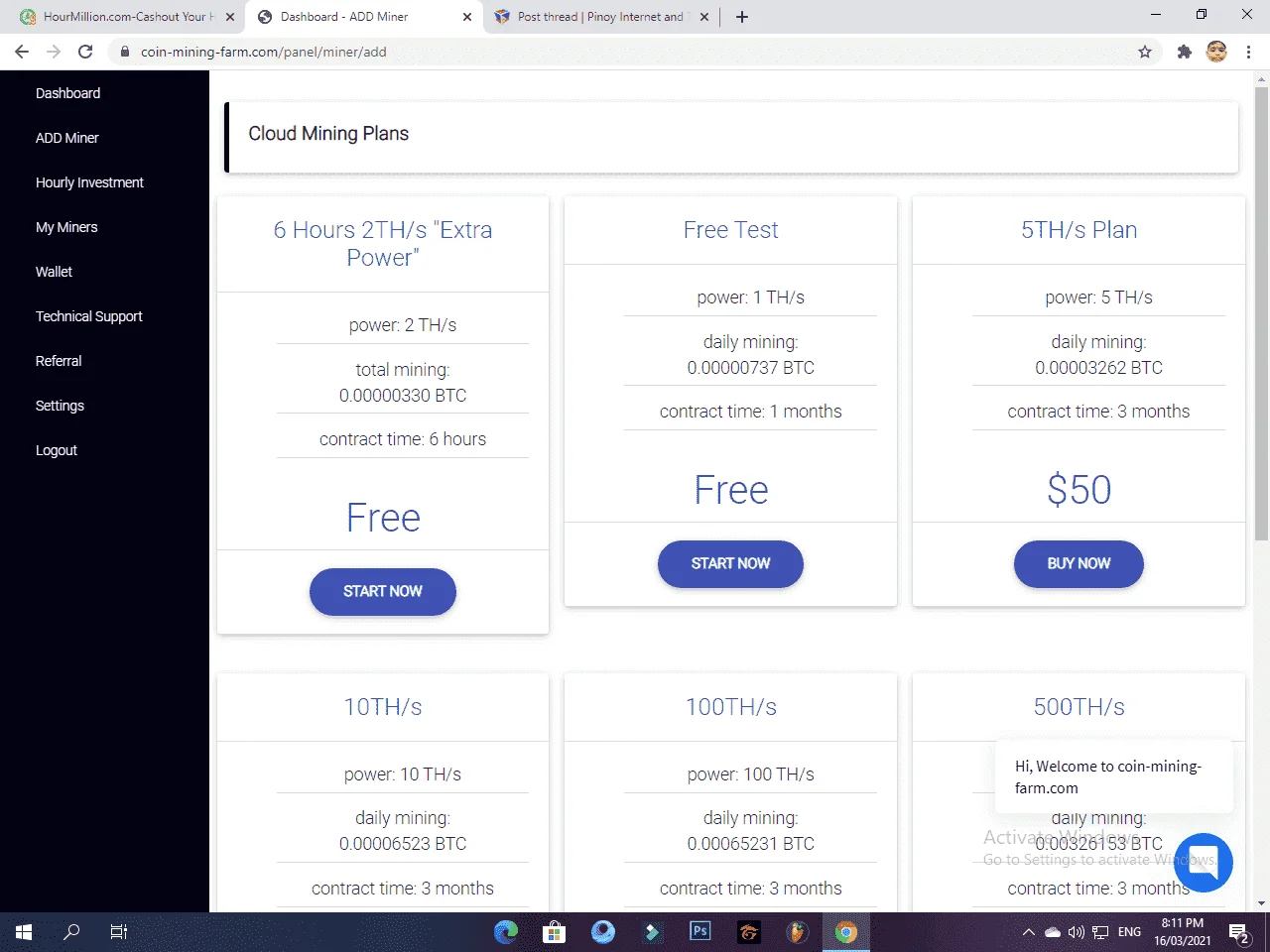The image size is (1270, 952).
Task: Switch to the Post thread Pinoy Internet tab
Action: [x=600, y=17]
